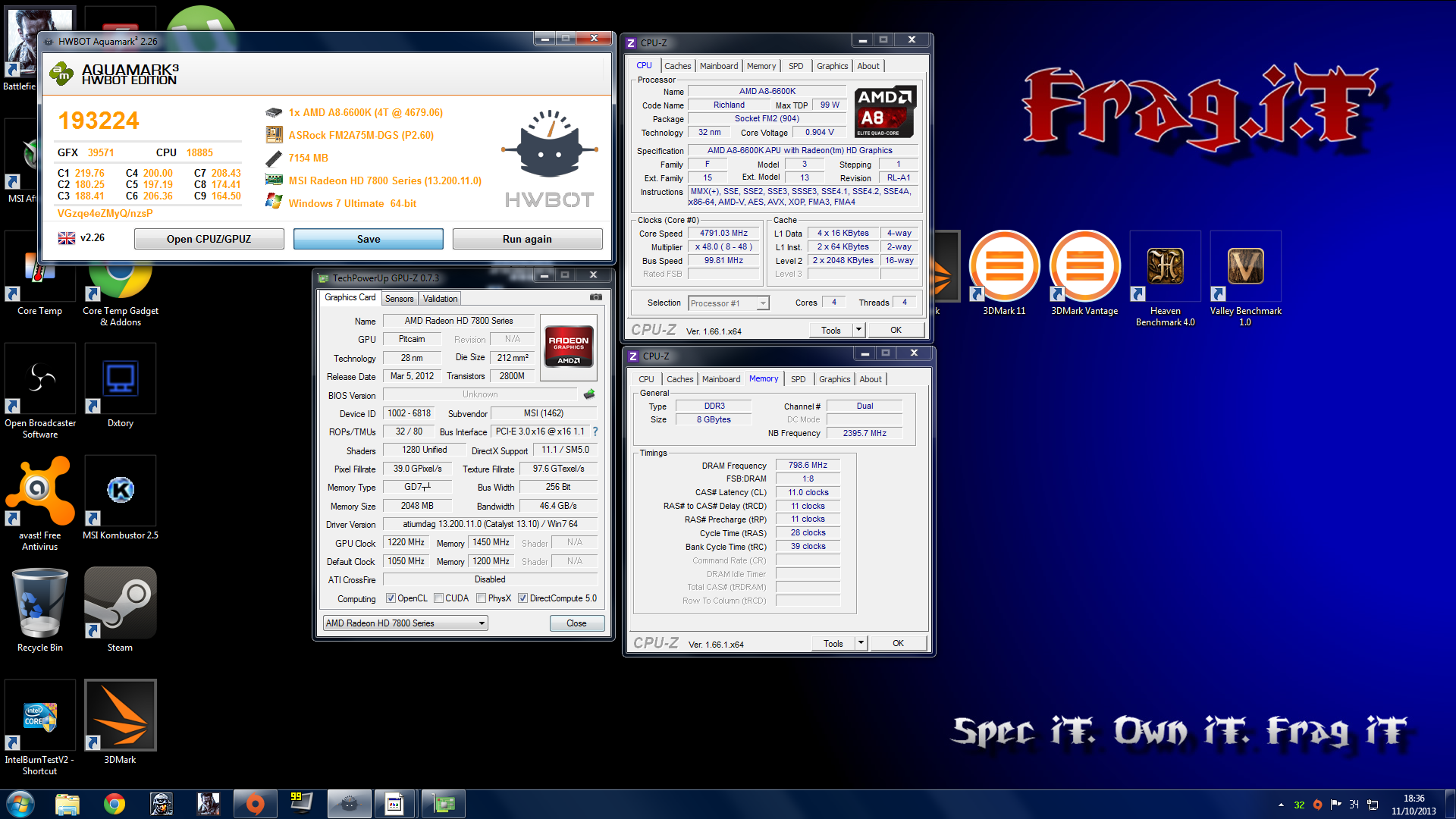The width and height of the screenshot is (1456, 819).
Task: Click GPU-Z graphics card taskbar icon
Action: pos(444,804)
